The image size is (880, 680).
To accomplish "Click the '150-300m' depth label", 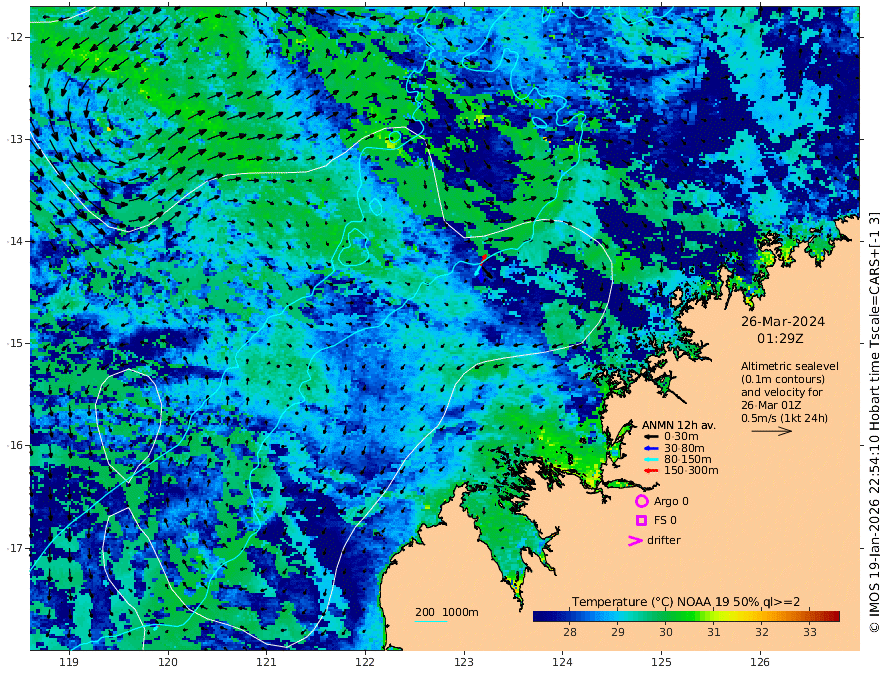I will 691,471.
